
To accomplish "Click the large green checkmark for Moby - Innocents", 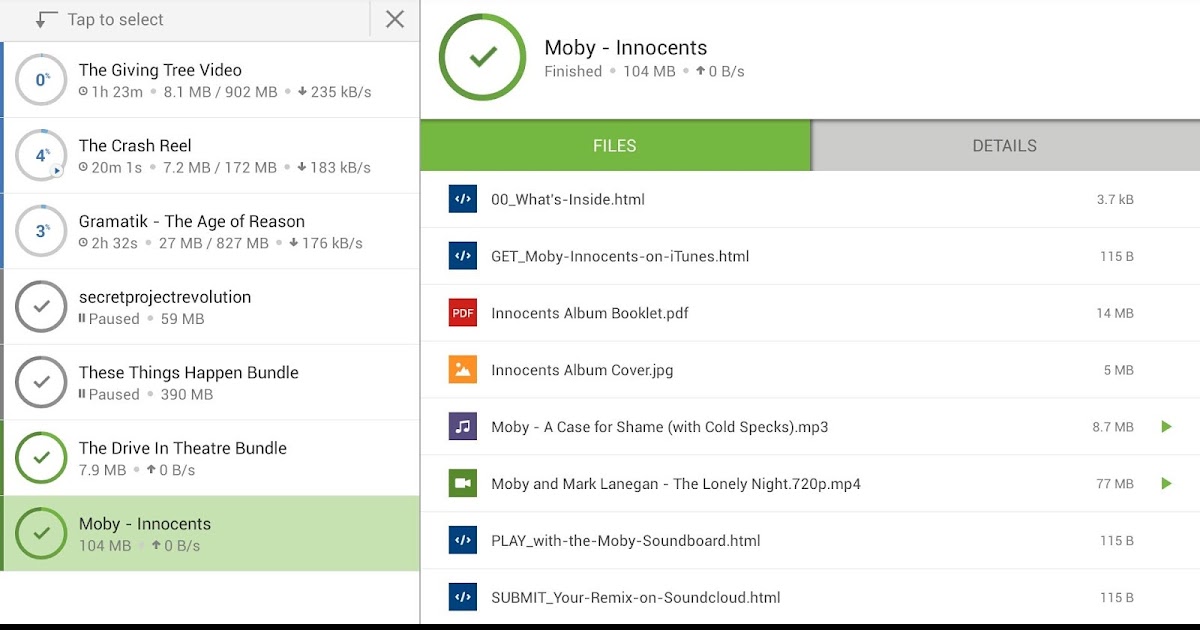I will point(483,58).
